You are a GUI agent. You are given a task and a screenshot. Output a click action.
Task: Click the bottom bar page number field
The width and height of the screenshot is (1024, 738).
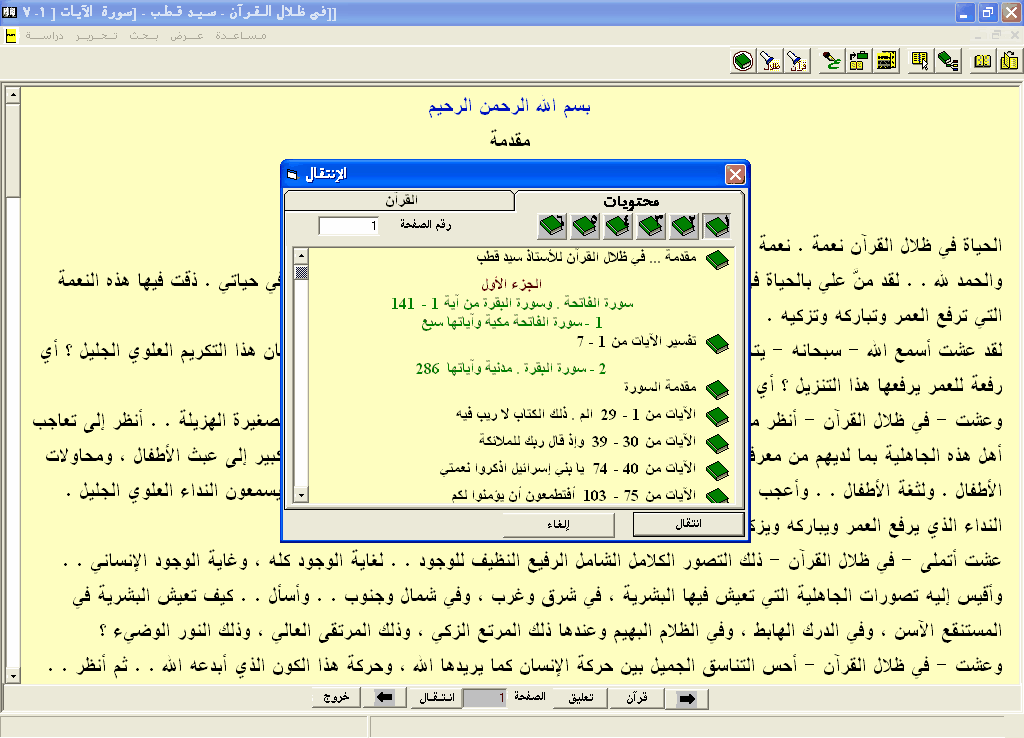tap(484, 698)
